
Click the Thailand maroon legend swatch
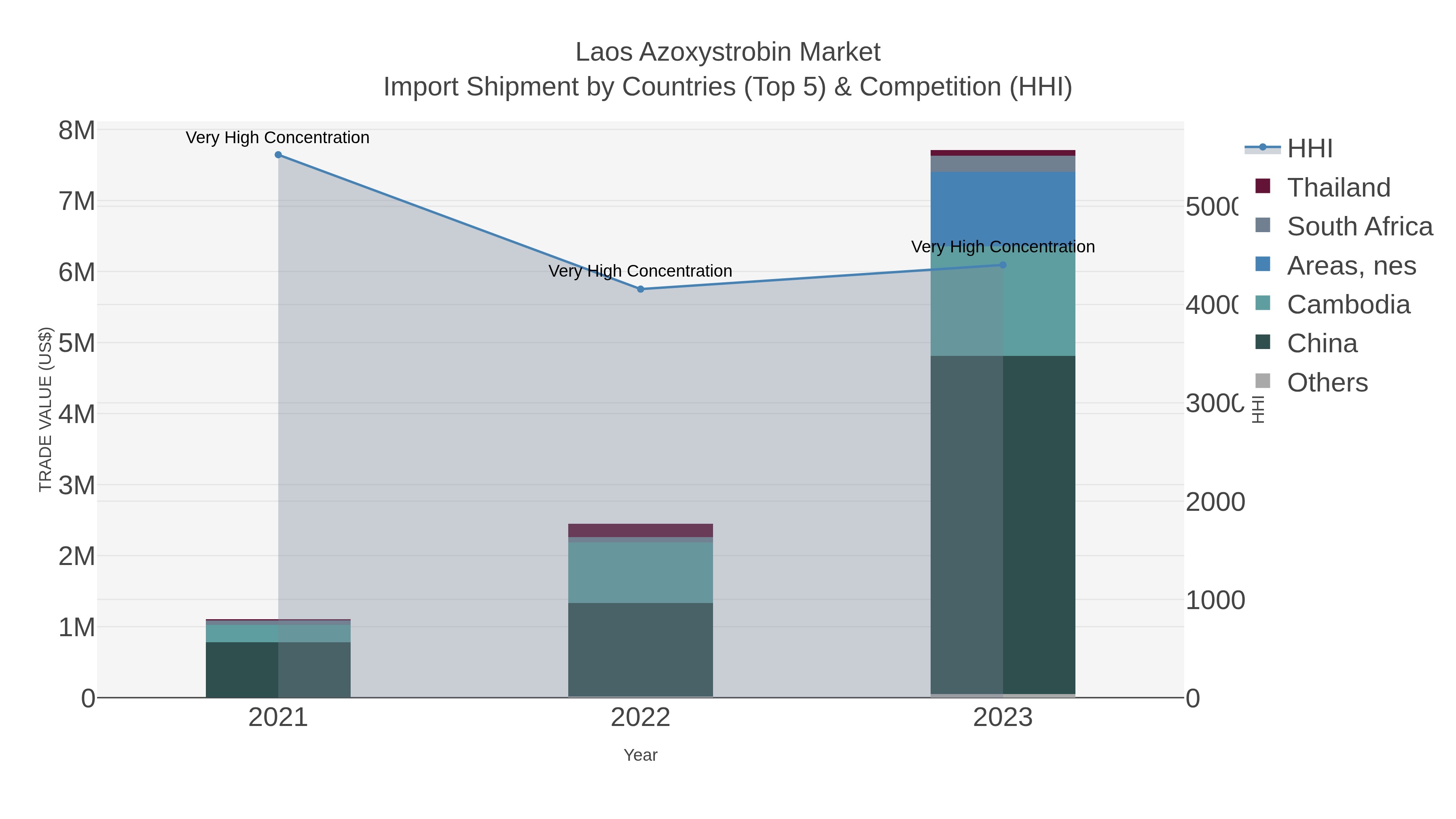1263,186
